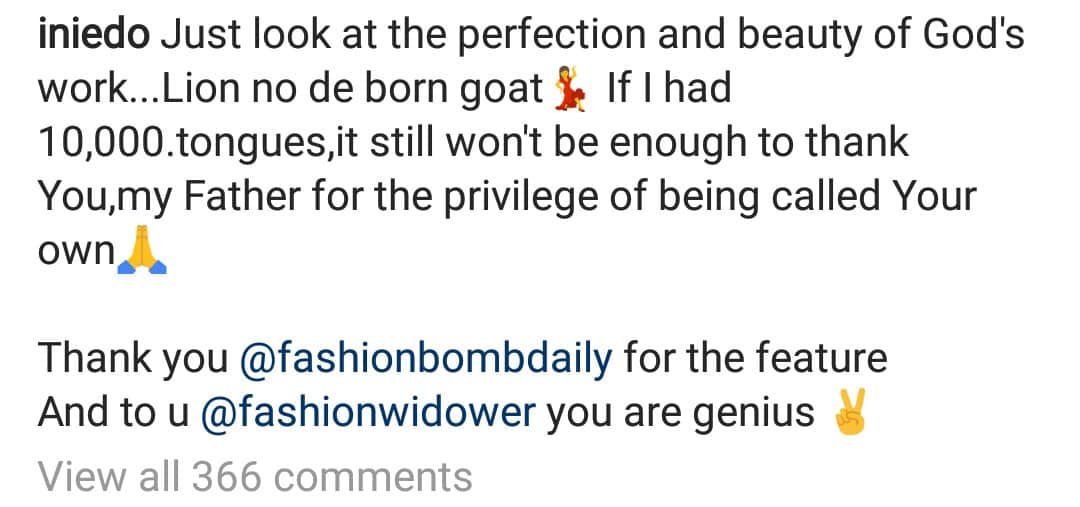Click the phrase 'Lion no de born goat'

click(x=350, y=91)
